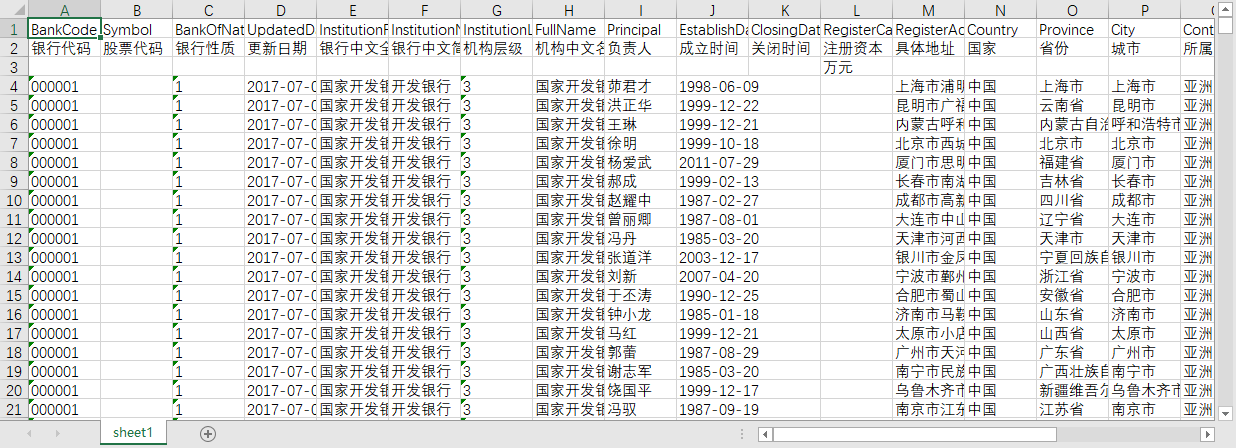1236x448 pixels.
Task: Select the sheet1 tab
Action: point(132,432)
